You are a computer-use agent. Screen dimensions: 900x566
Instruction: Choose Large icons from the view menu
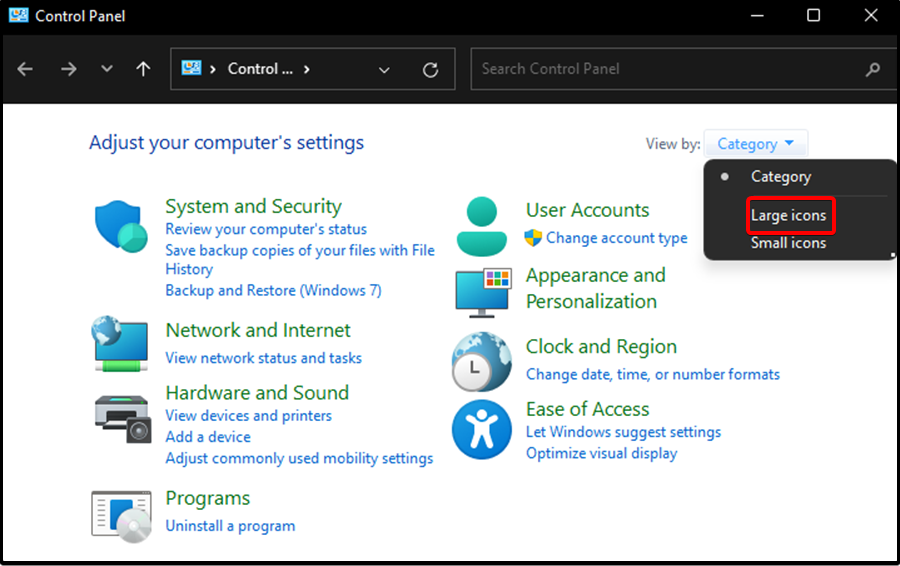point(788,216)
